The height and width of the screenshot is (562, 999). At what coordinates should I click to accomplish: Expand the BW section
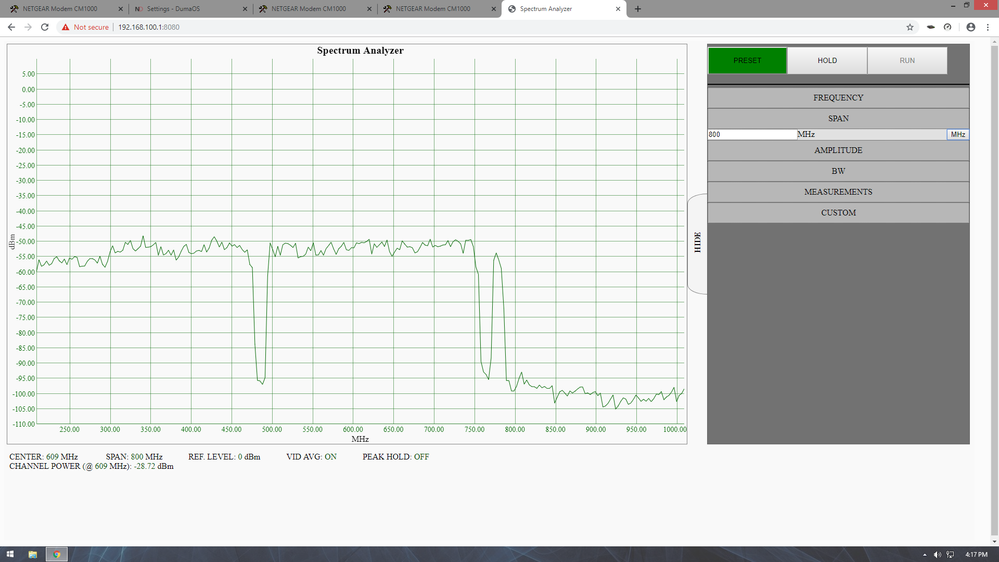(x=838, y=171)
